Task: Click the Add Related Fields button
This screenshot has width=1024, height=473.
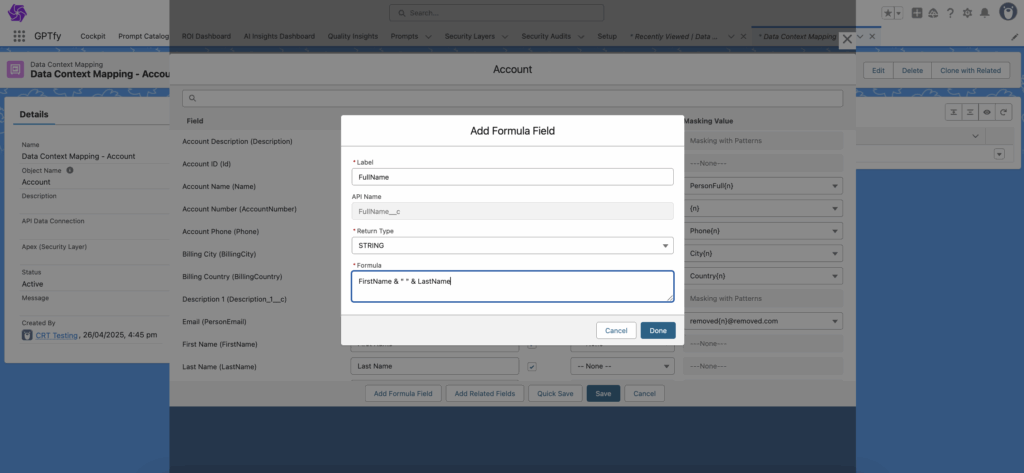Action: click(485, 393)
